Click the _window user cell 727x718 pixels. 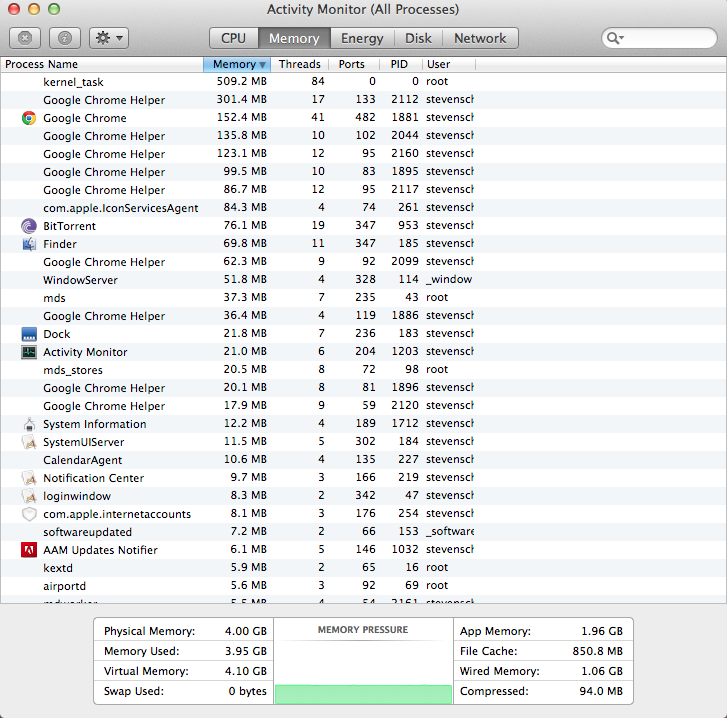[x=449, y=279]
